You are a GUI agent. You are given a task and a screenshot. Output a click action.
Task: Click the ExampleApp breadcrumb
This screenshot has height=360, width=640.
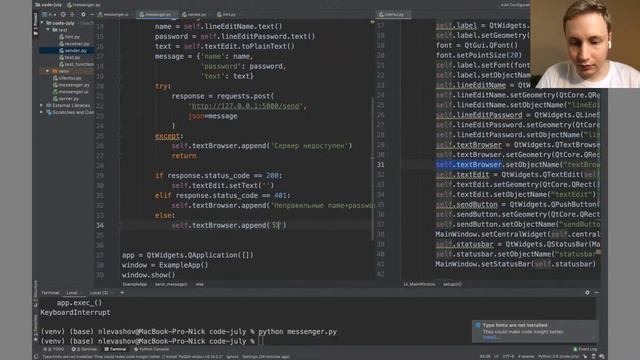click(x=135, y=284)
